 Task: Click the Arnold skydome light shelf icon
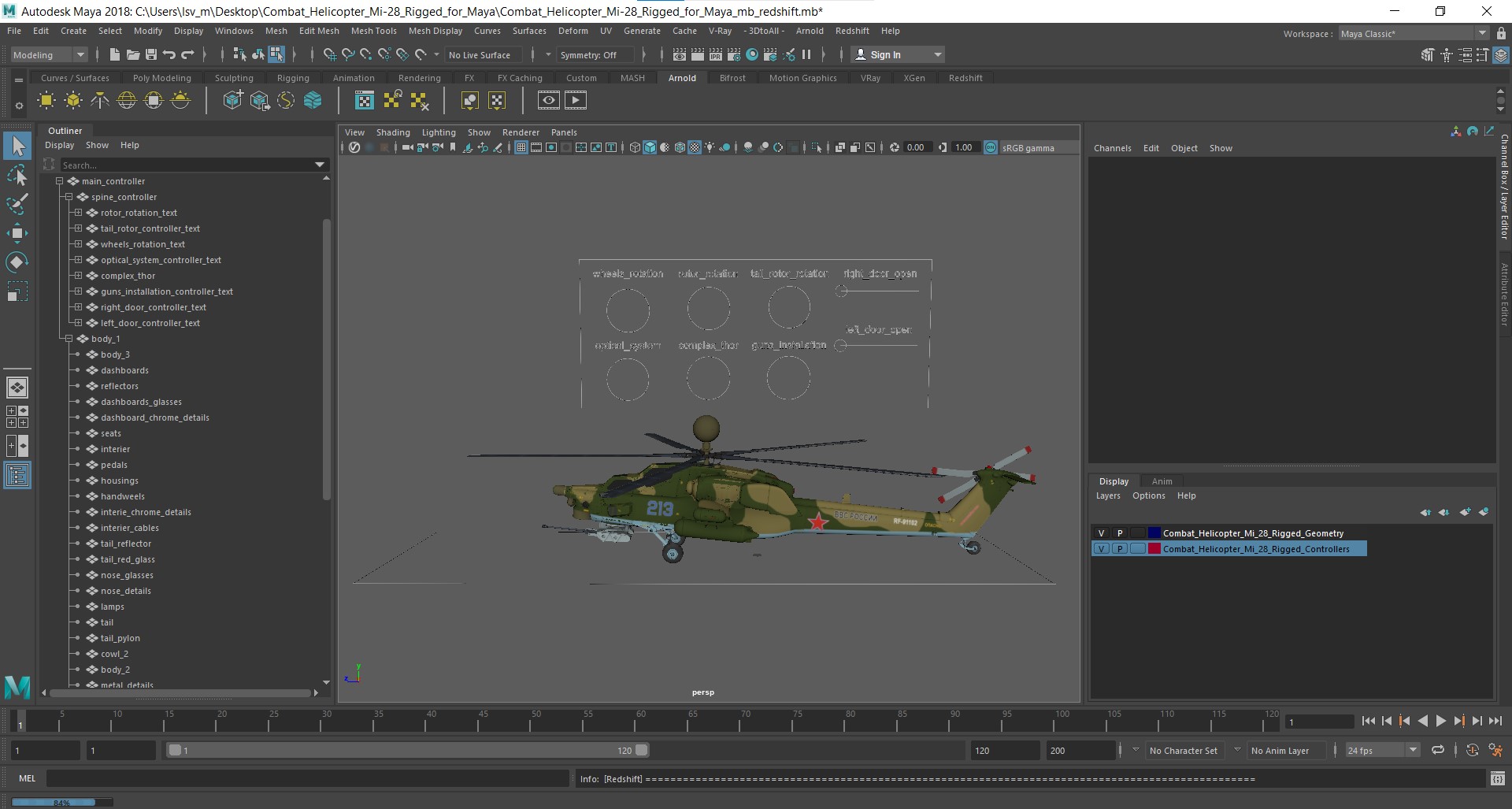click(x=127, y=100)
